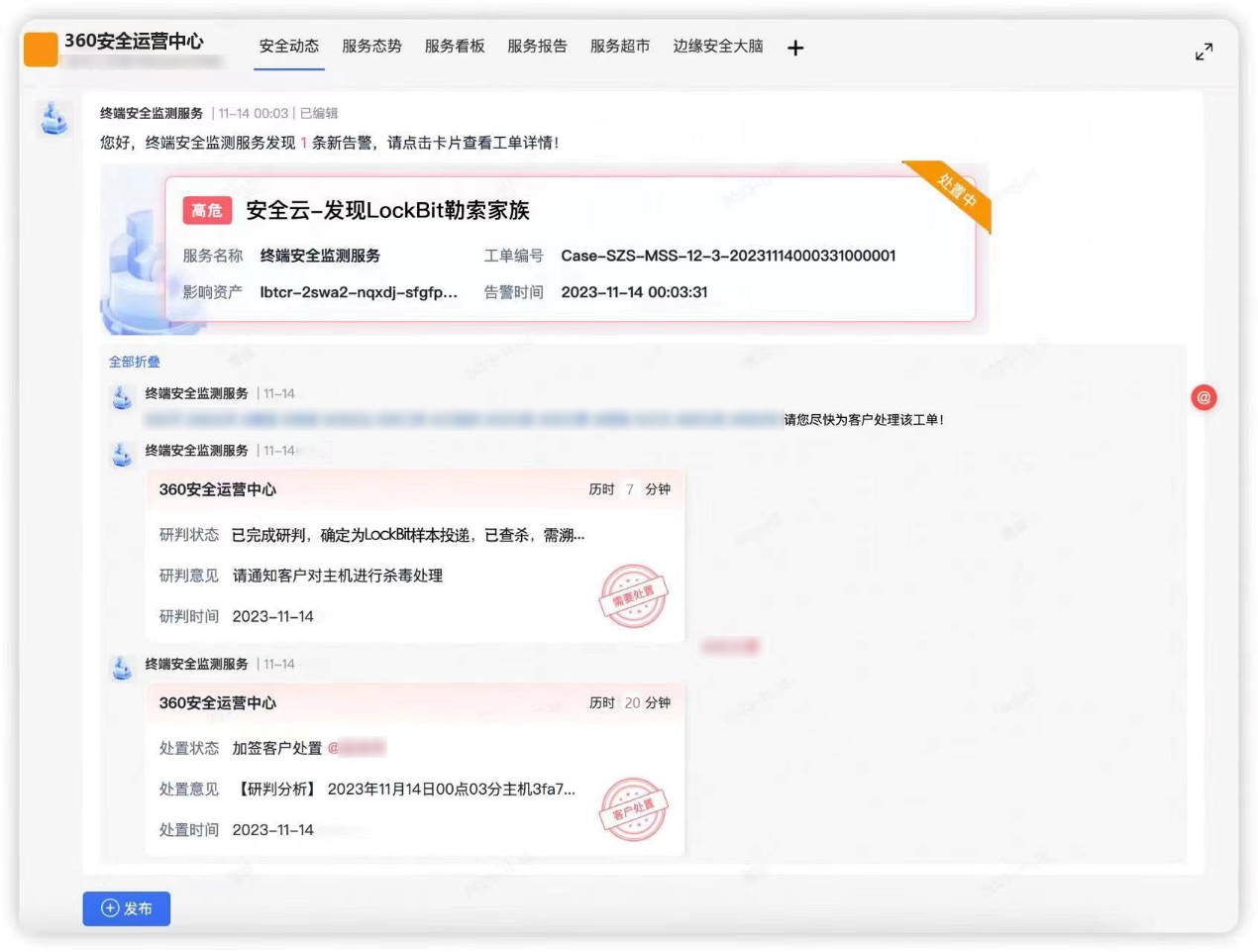This screenshot has width=1258, height=952.
Task: Select the 服务报告 tab
Action: click(x=537, y=47)
